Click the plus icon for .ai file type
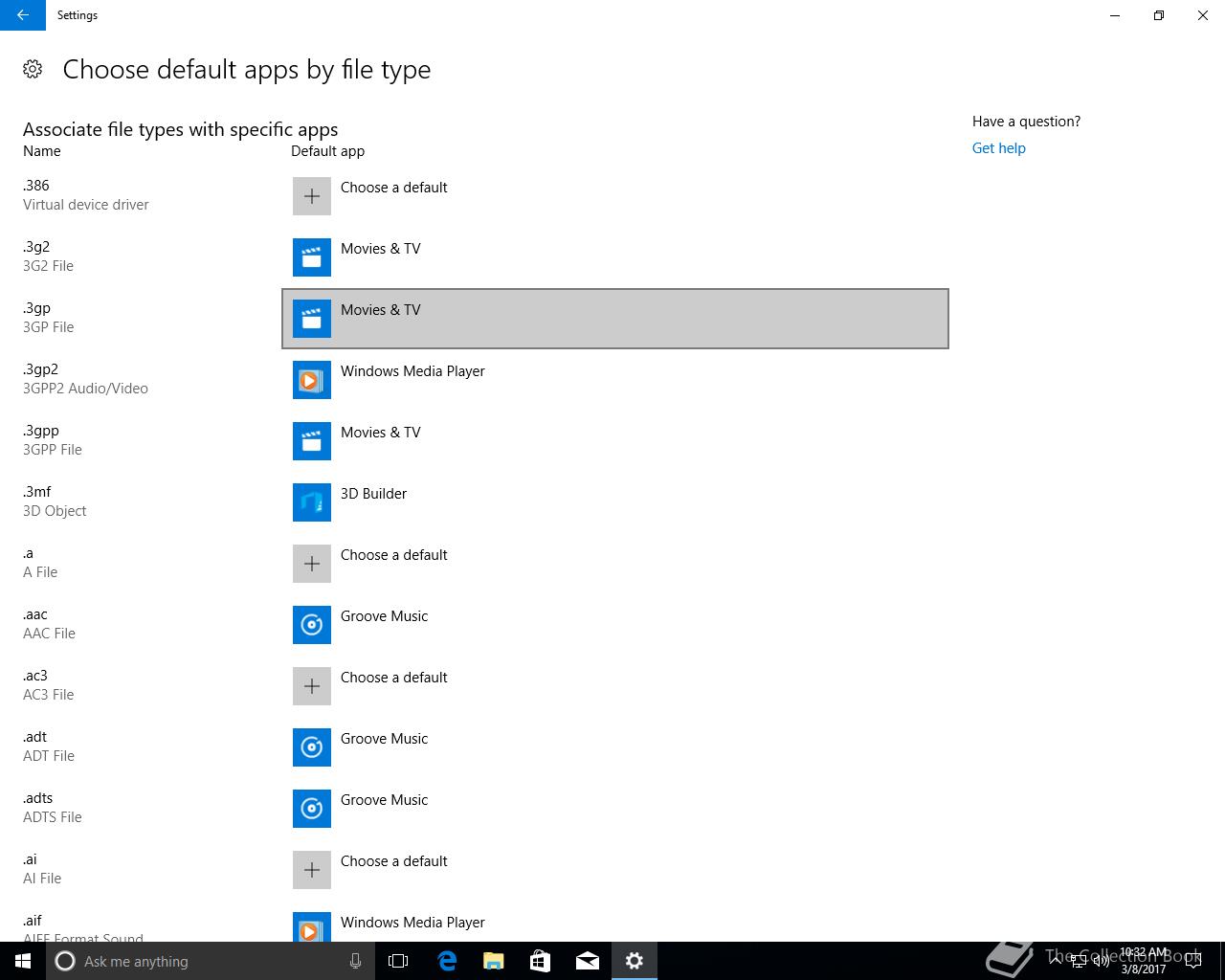This screenshot has height=980, width=1225. pyautogui.click(x=312, y=870)
